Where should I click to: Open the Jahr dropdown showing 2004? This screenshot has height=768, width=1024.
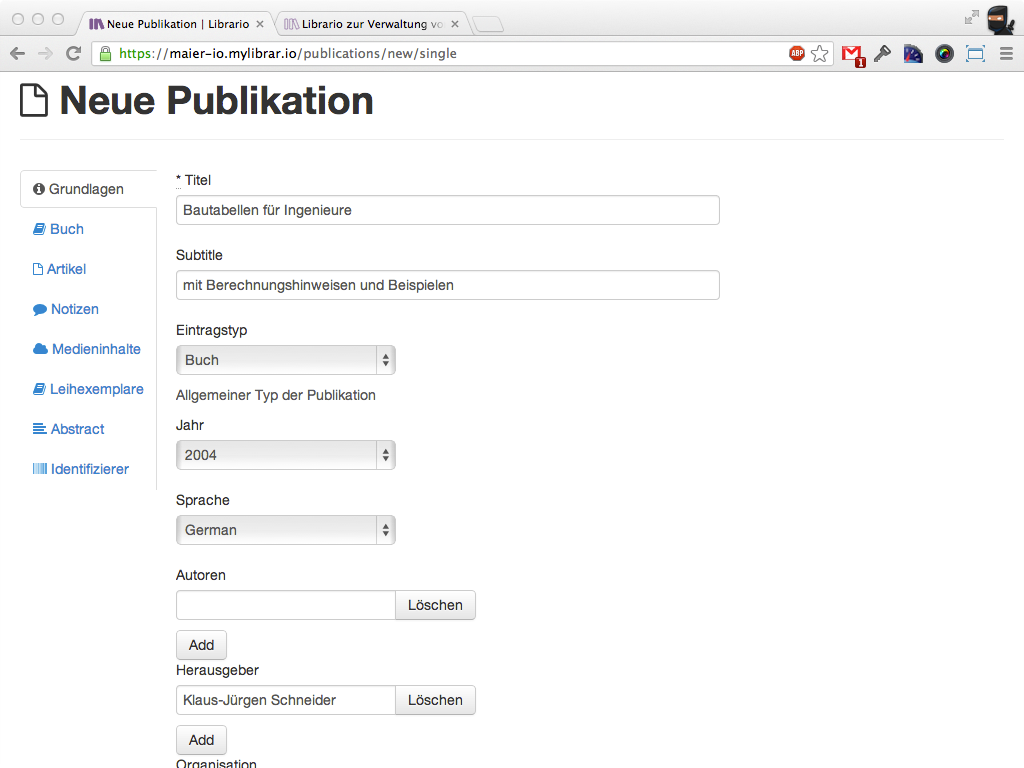(x=285, y=455)
